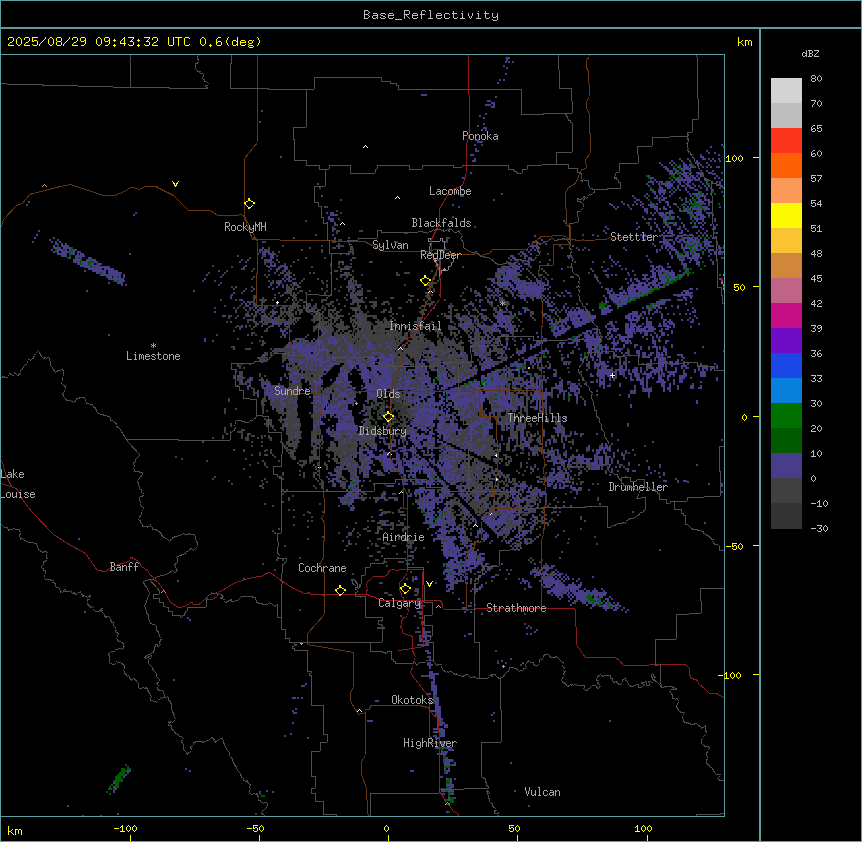Select the pink 42-45 dBZ legend swatch
The image size is (862, 842).
pos(786,291)
